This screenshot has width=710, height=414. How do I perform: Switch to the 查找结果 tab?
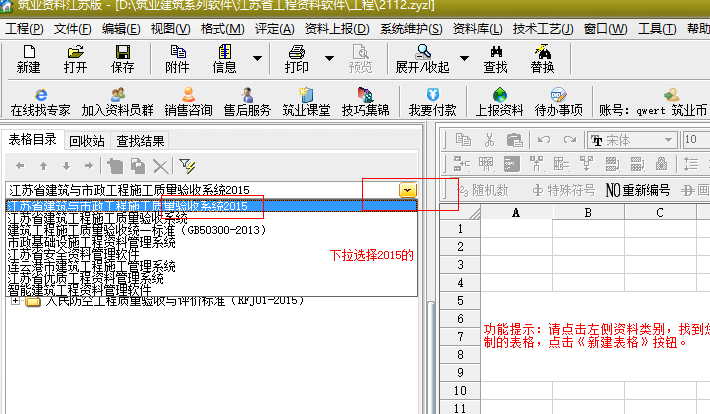tap(140, 141)
